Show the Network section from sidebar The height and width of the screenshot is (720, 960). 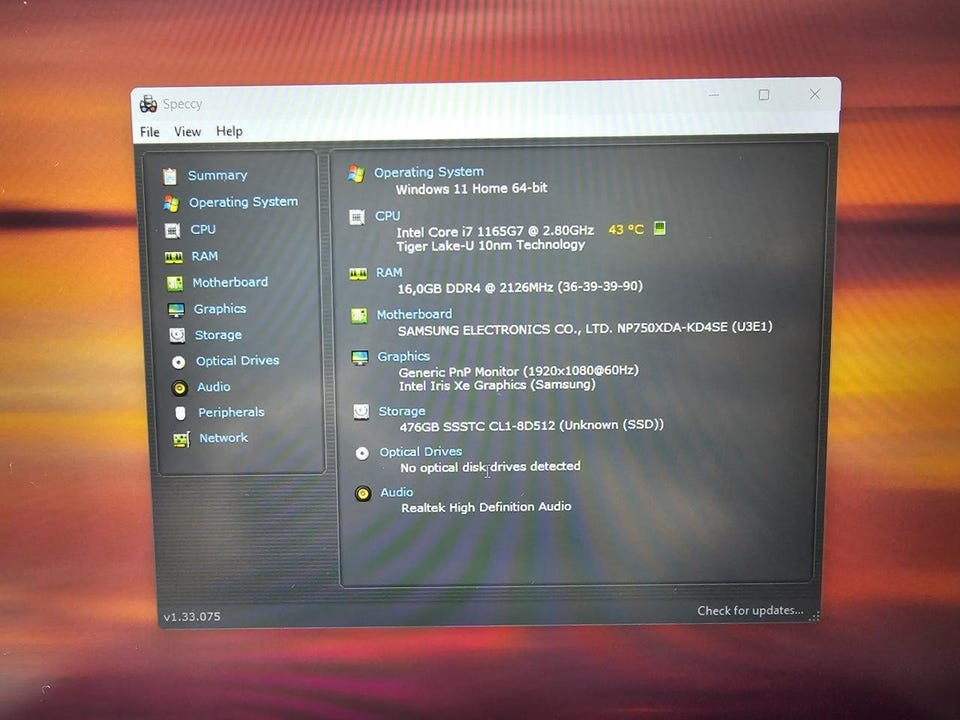coord(223,438)
